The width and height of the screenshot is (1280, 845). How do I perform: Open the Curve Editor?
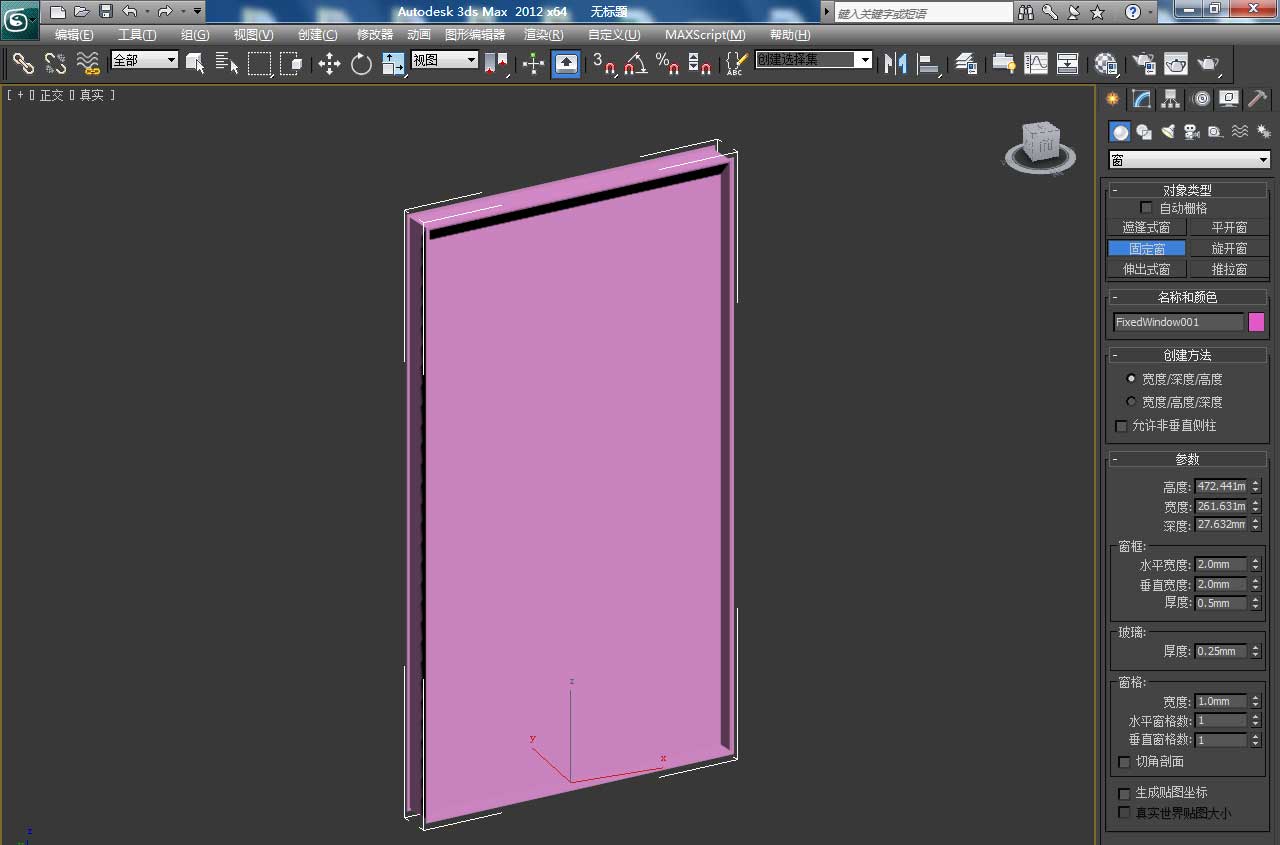(1036, 64)
